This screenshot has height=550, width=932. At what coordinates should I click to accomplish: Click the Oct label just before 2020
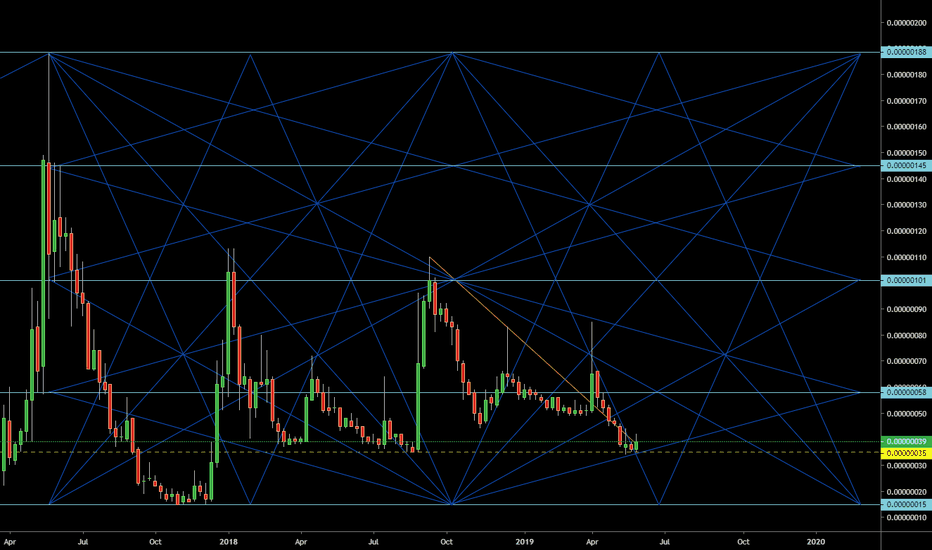[743, 542]
